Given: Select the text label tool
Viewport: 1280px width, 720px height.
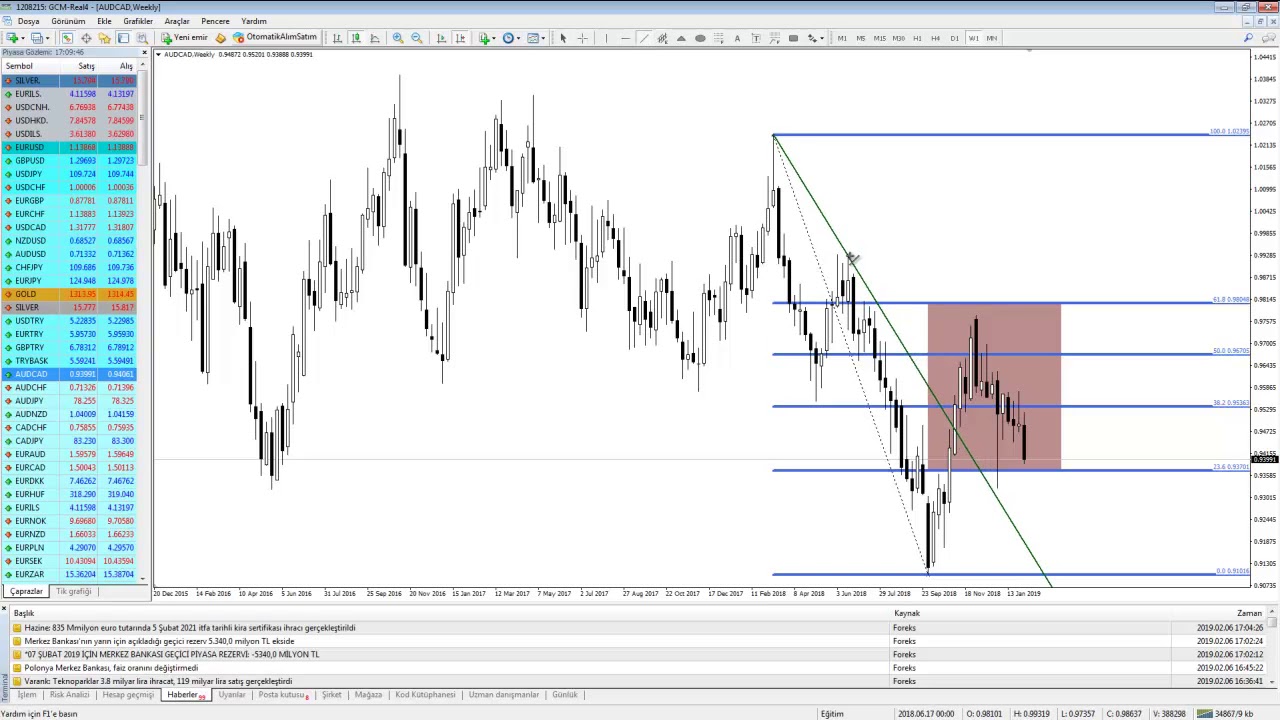Looking at the screenshot, I should tap(756, 38).
